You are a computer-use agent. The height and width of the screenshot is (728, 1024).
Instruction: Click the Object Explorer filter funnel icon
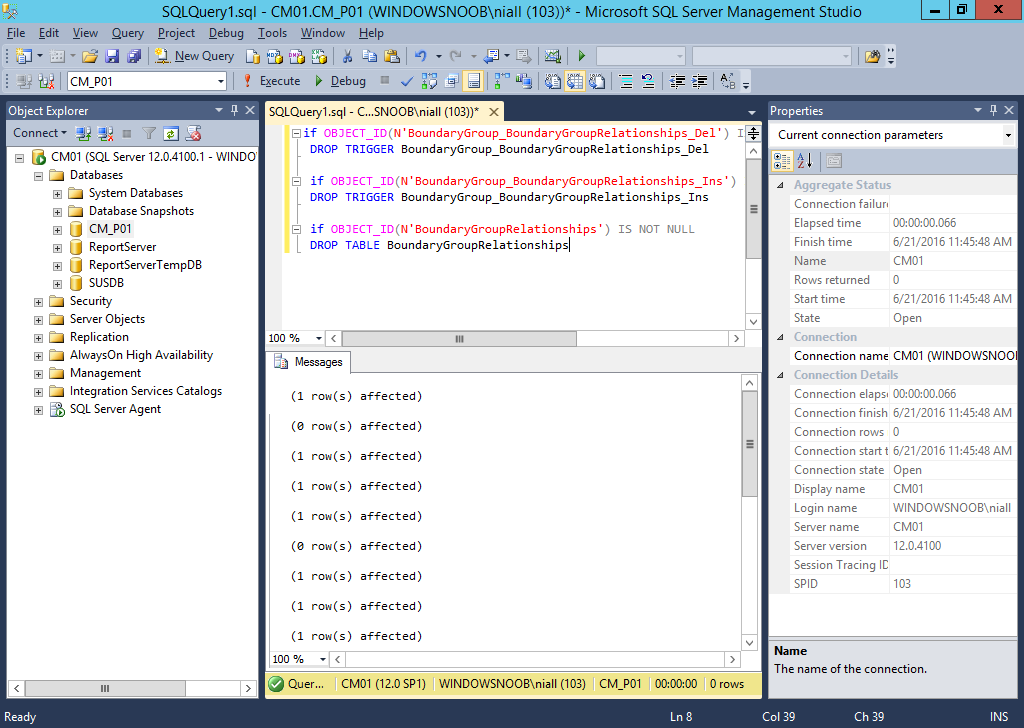coord(149,134)
